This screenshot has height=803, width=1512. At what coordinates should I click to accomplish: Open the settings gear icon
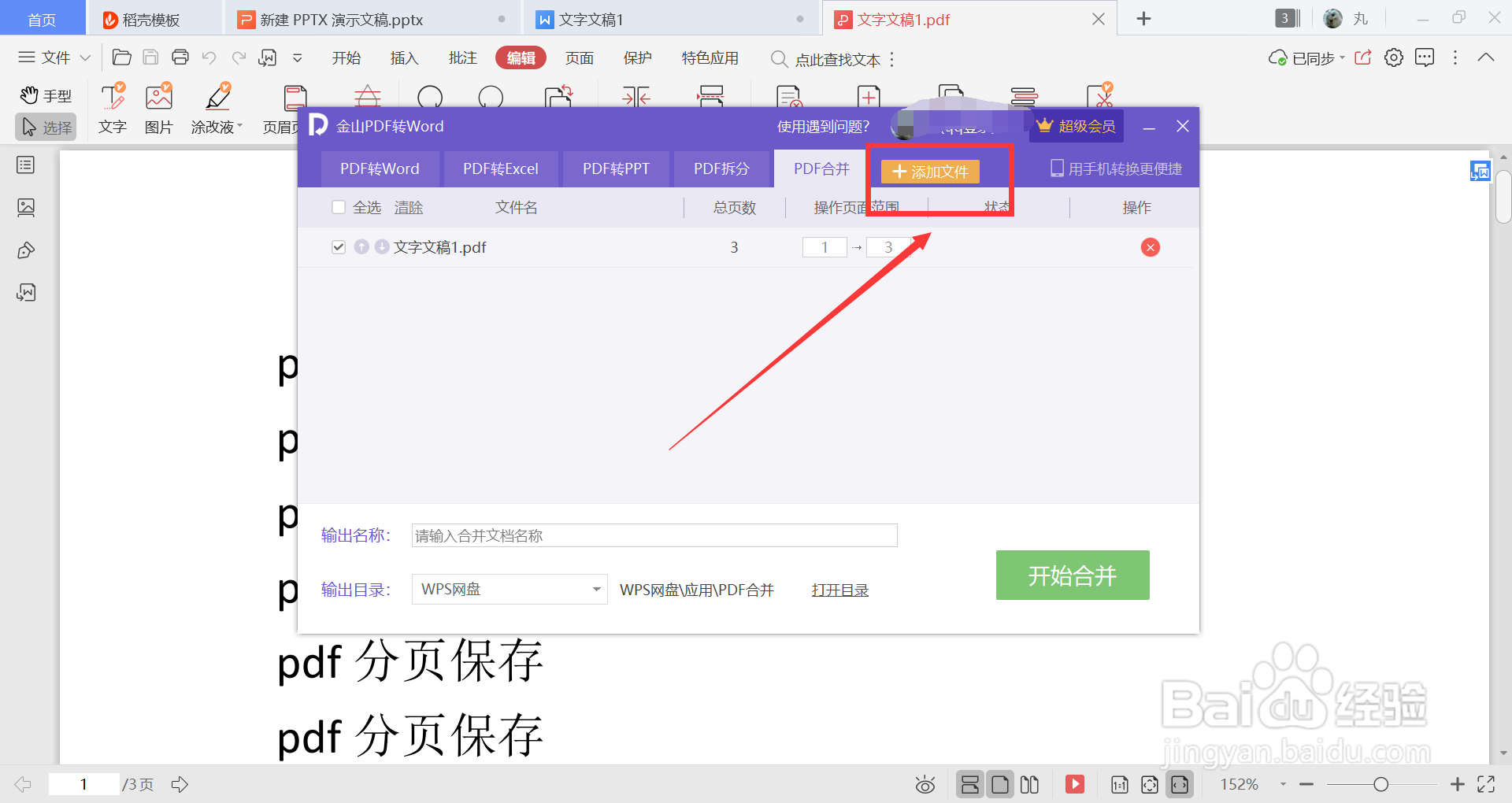1394,57
